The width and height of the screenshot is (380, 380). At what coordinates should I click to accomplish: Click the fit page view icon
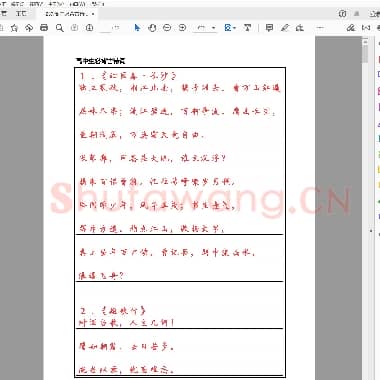pyautogui.click(x=228, y=28)
